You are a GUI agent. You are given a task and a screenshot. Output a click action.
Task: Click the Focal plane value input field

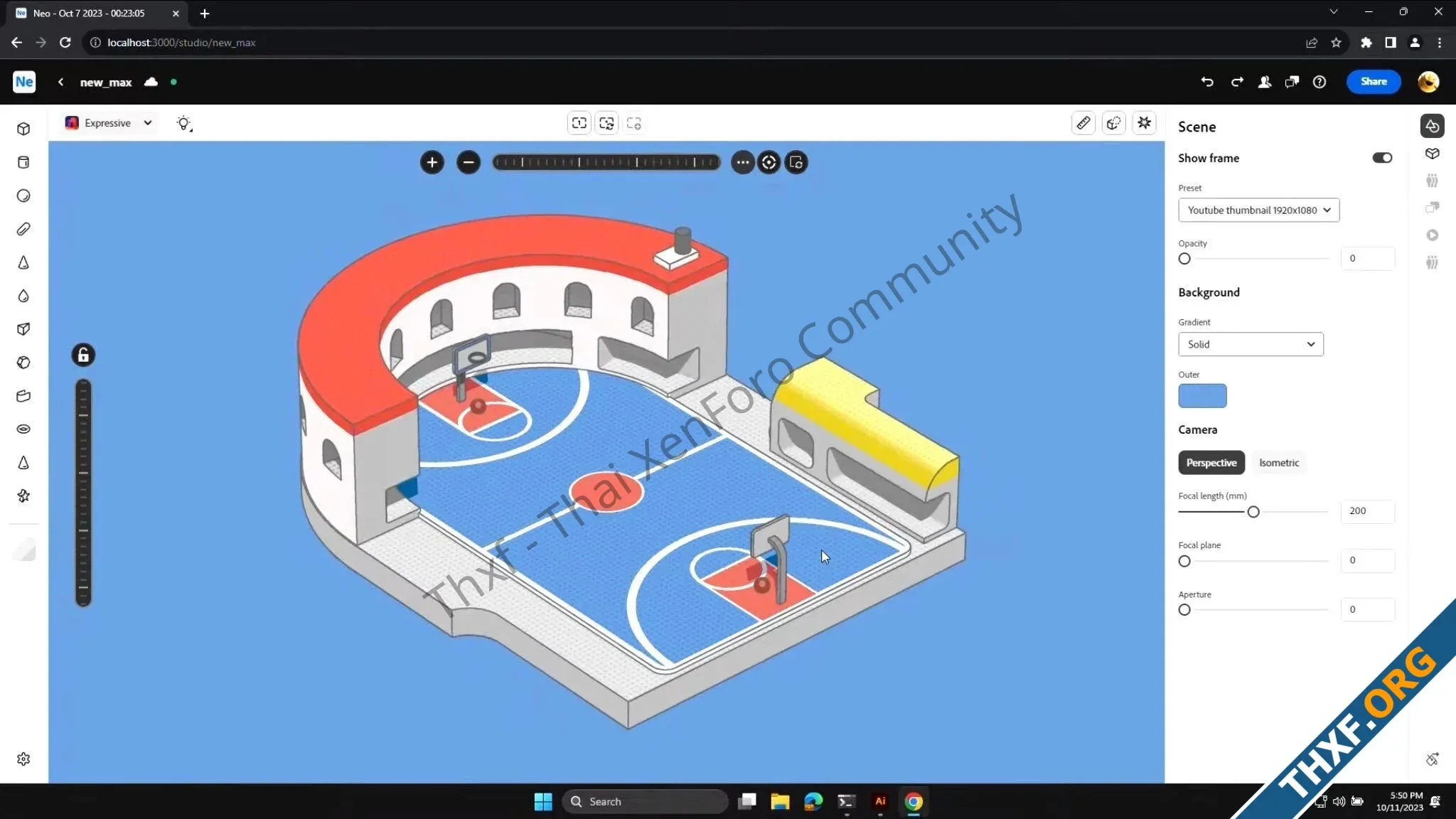[1368, 560]
